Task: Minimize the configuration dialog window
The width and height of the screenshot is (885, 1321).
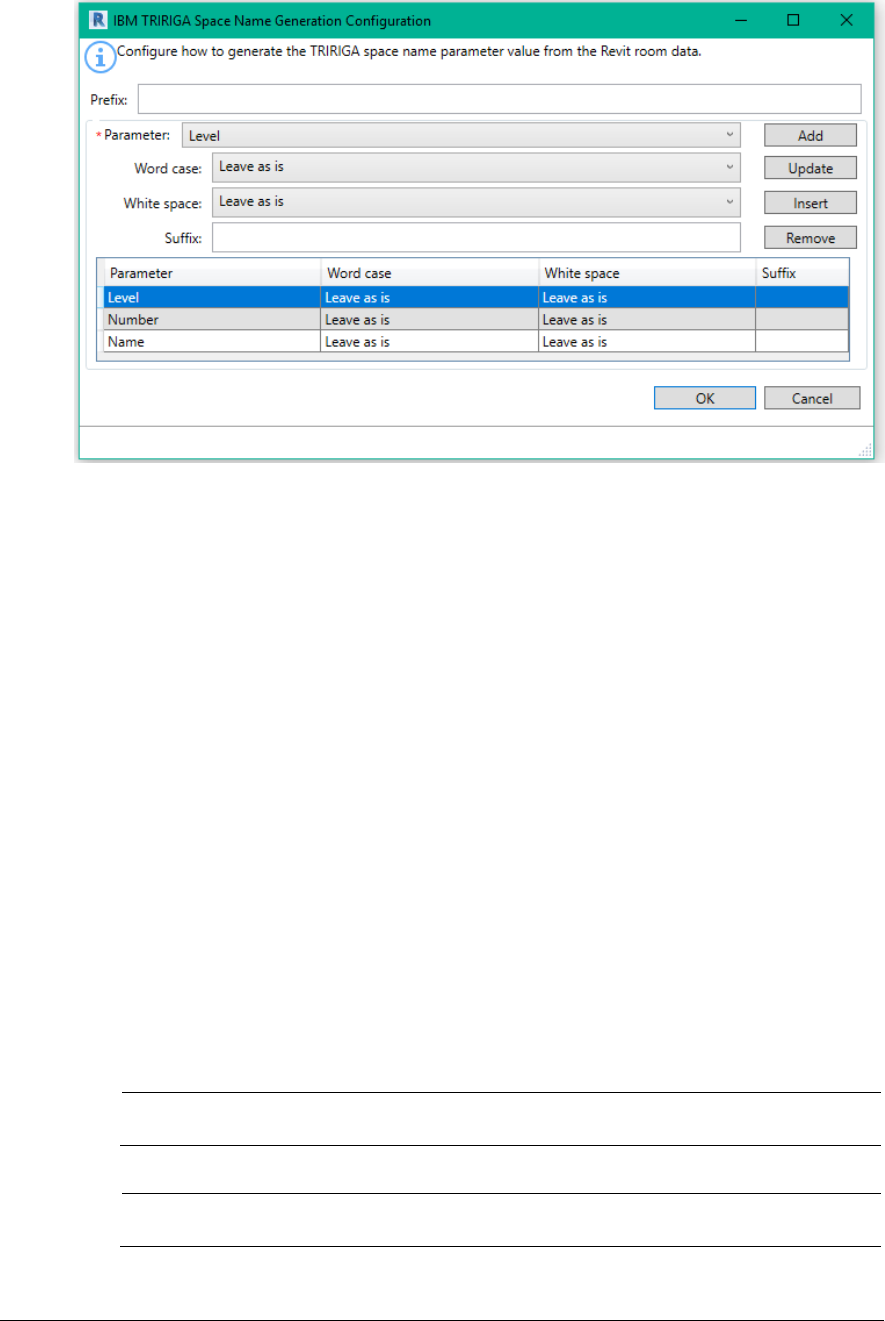Action: [x=742, y=20]
